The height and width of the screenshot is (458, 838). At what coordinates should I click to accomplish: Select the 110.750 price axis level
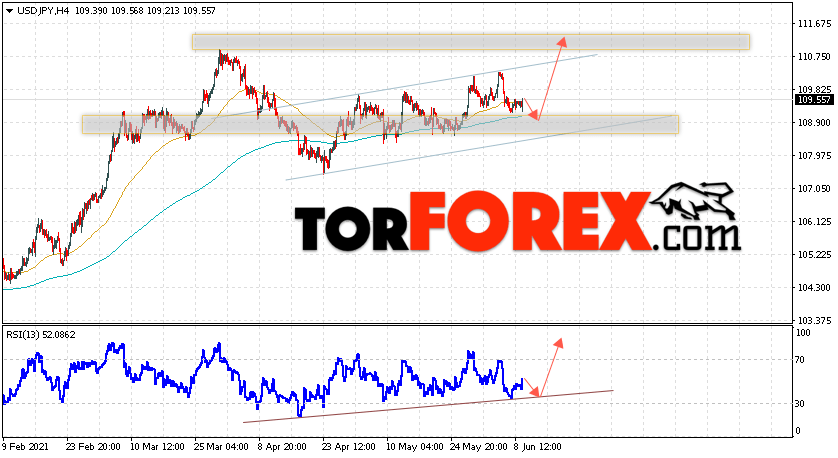coord(814,57)
